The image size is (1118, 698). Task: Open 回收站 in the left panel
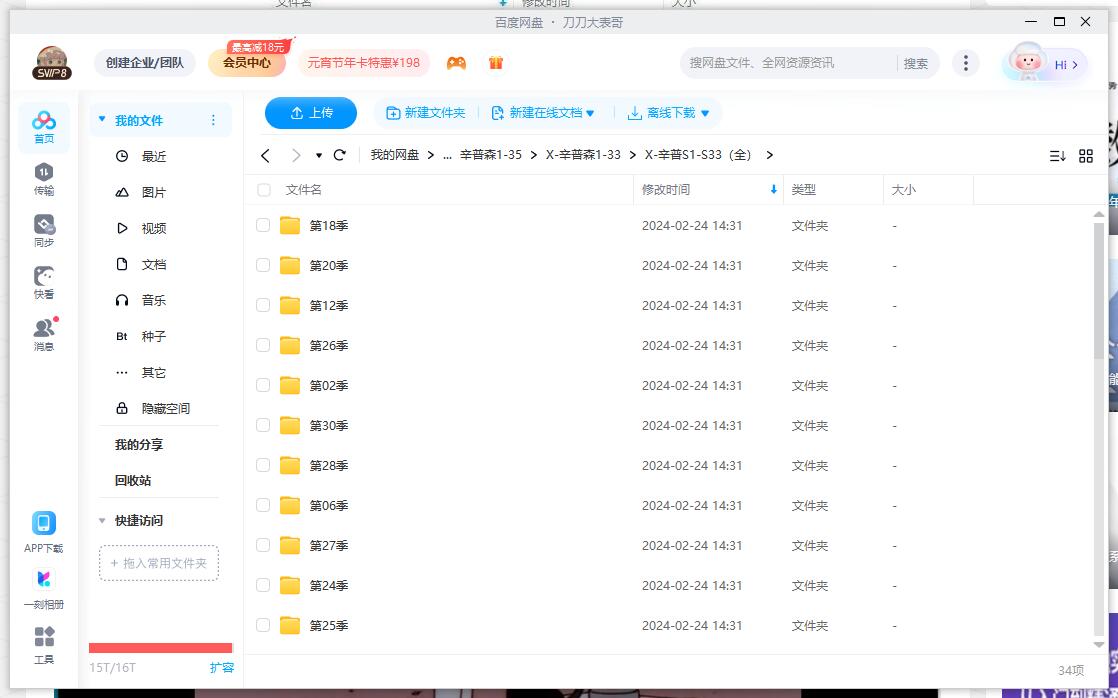tap(133, 480)
